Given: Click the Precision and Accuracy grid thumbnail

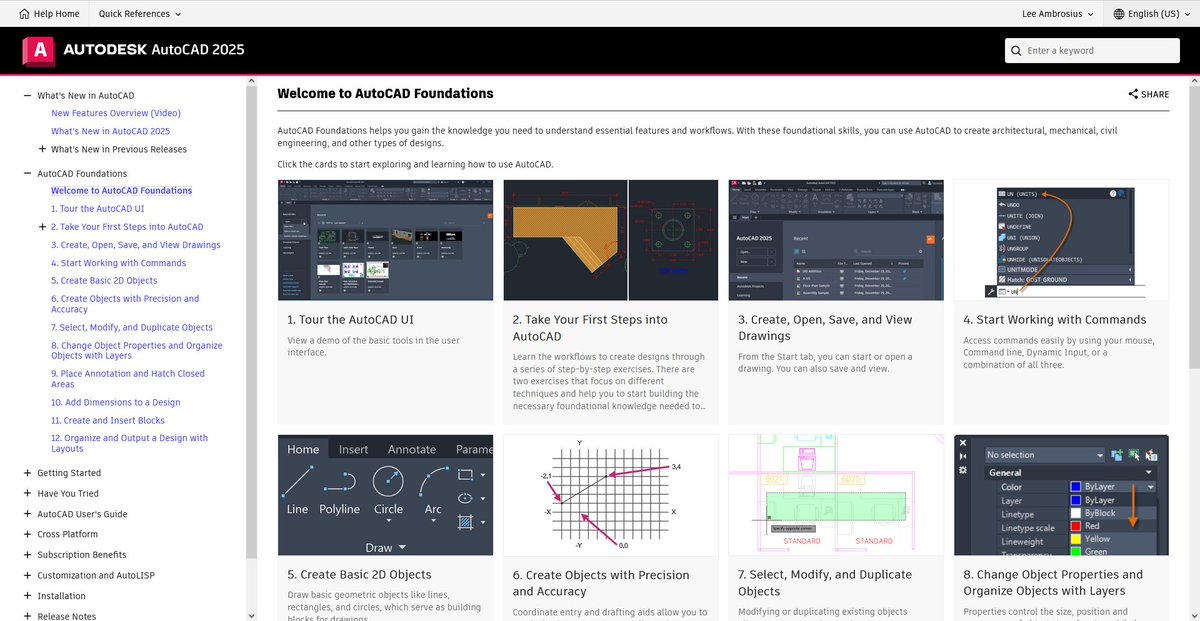Looking at the screenshot, I should pyautogui.click(x=611, y=495).
